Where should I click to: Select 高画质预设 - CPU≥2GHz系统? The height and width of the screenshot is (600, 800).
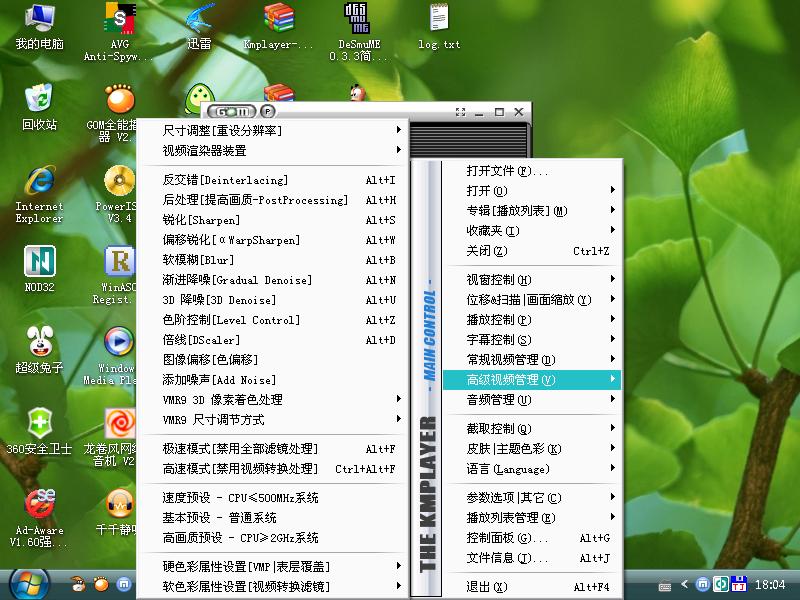click(x=273, y=537)
